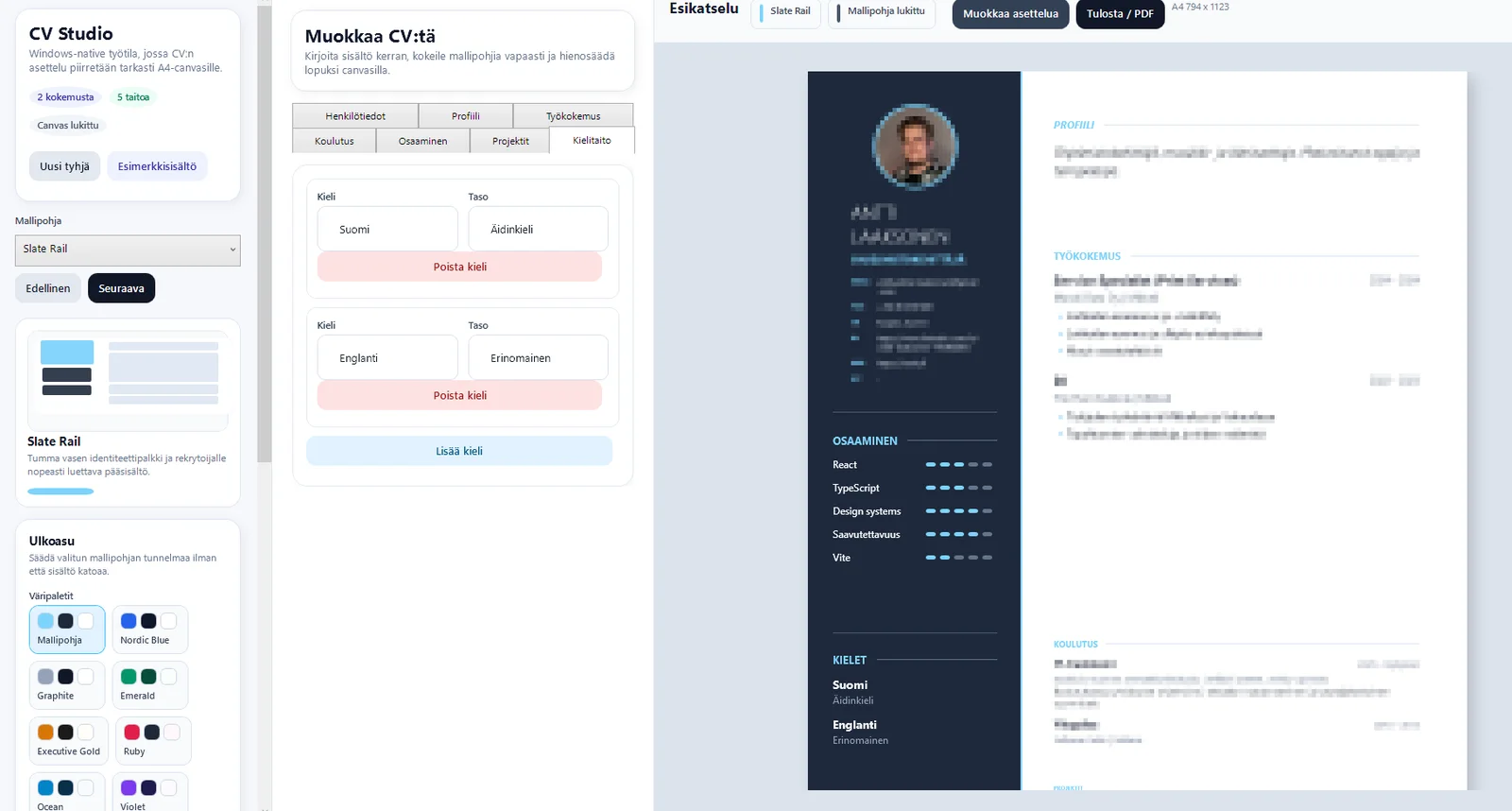The image size is (1512, 811).
Task: Edit the Äidinkieli level field
Action: coord(539,229)
